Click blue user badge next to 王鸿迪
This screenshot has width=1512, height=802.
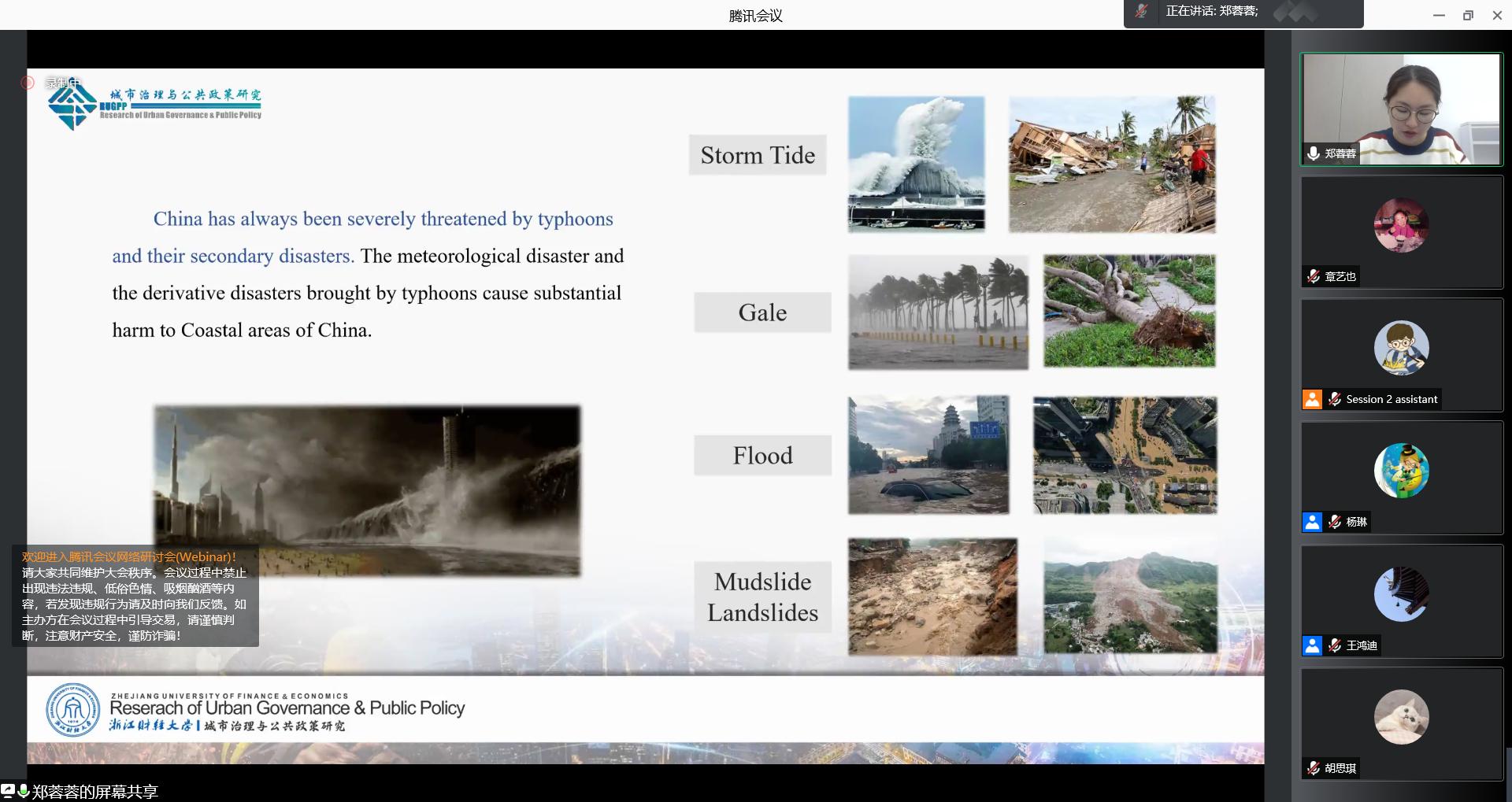point(1312,645)
